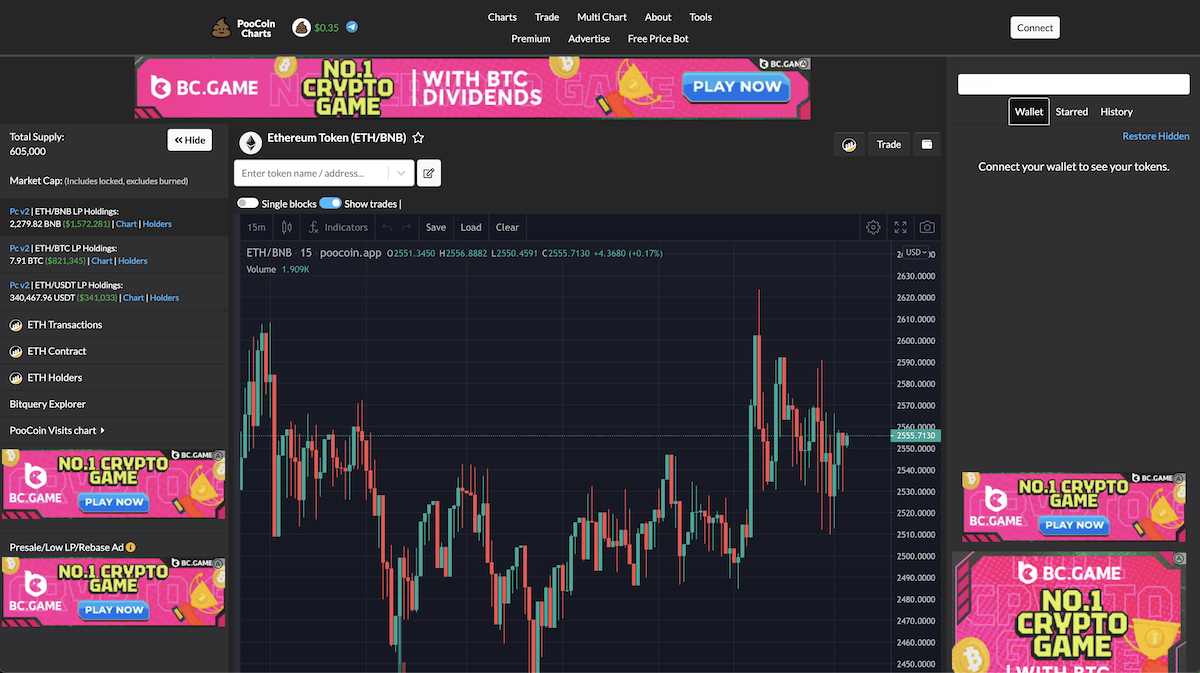
Task: Collapse sidebar with Hide button
Action: tap(189, 140)
